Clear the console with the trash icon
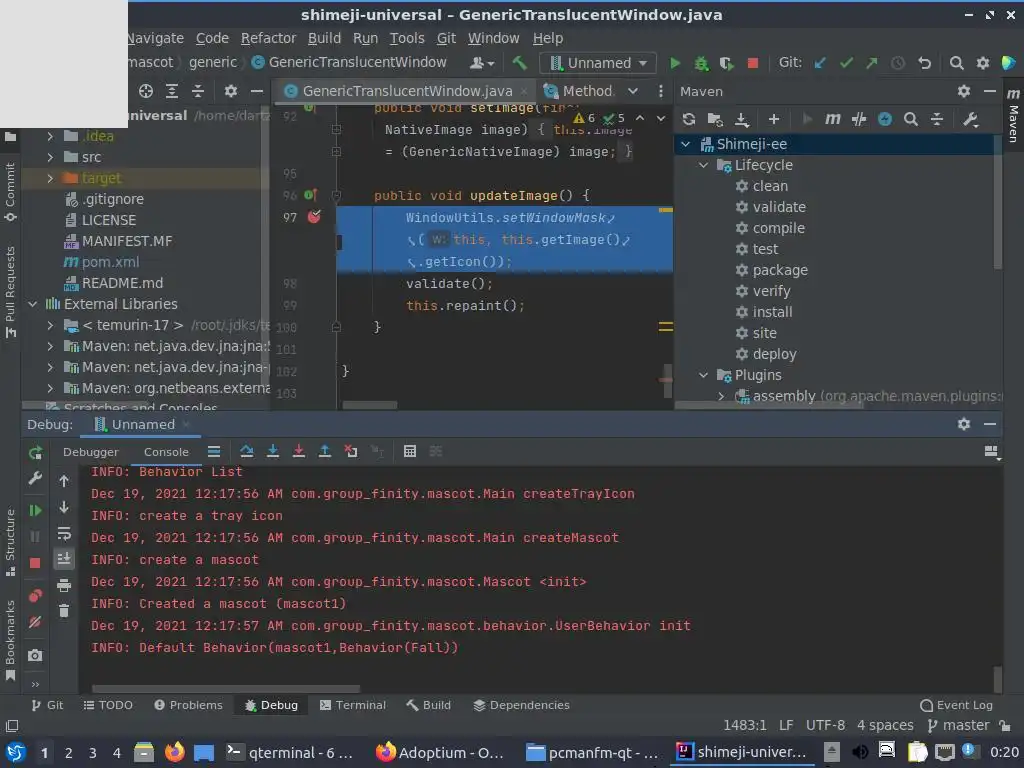Screen dimensions: 1024x768 click(64, 611)
